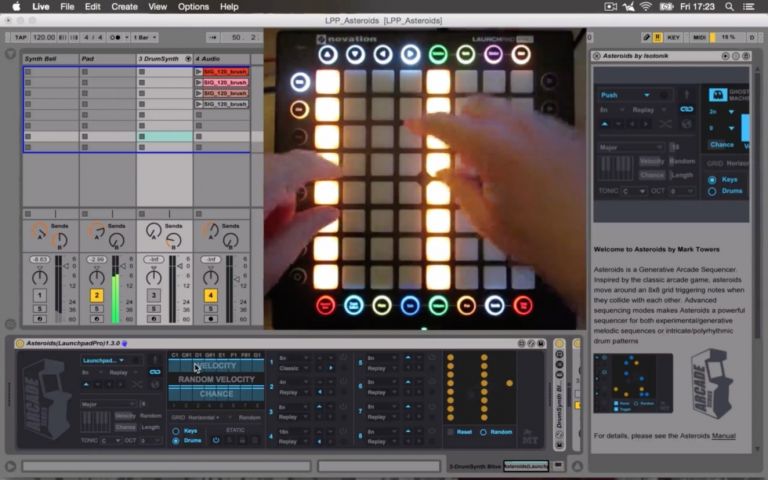Screen dimensions: 768x480
Task: Open Spotlight search in menu bar
Action: point(729,7)
